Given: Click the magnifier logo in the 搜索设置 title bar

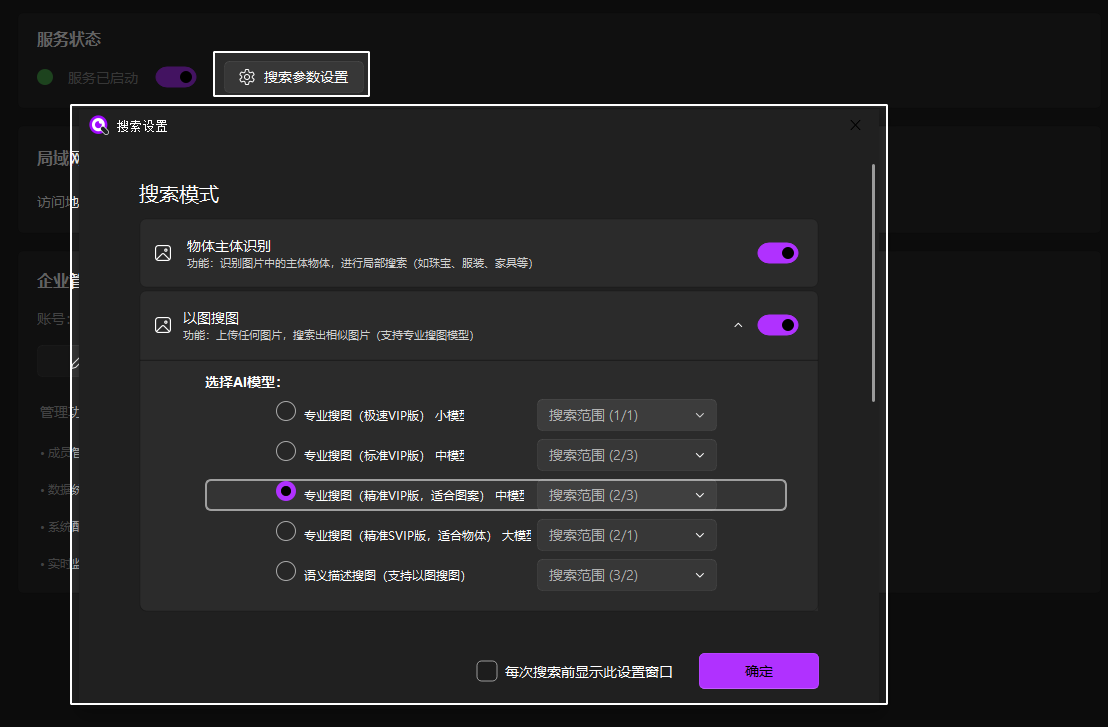Looking at the screenshot, I should point(99,125).
